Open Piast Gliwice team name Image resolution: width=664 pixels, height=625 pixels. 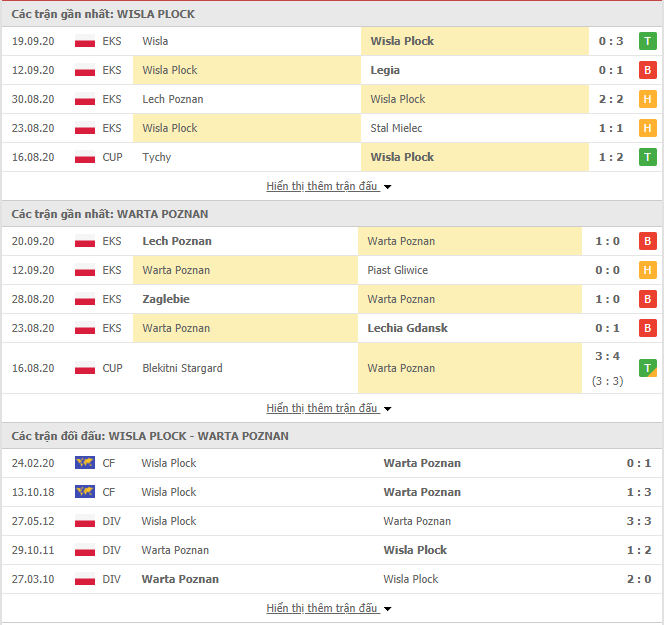tap(398, 270)
